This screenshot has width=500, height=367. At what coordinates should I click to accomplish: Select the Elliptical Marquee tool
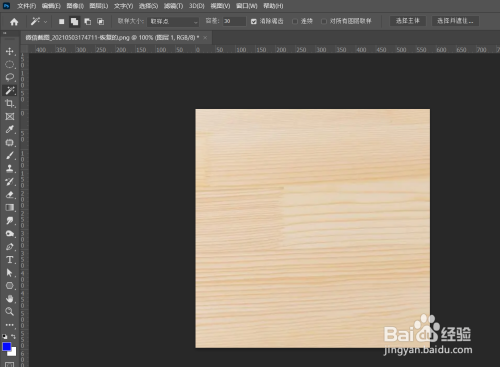pos(10,64)
